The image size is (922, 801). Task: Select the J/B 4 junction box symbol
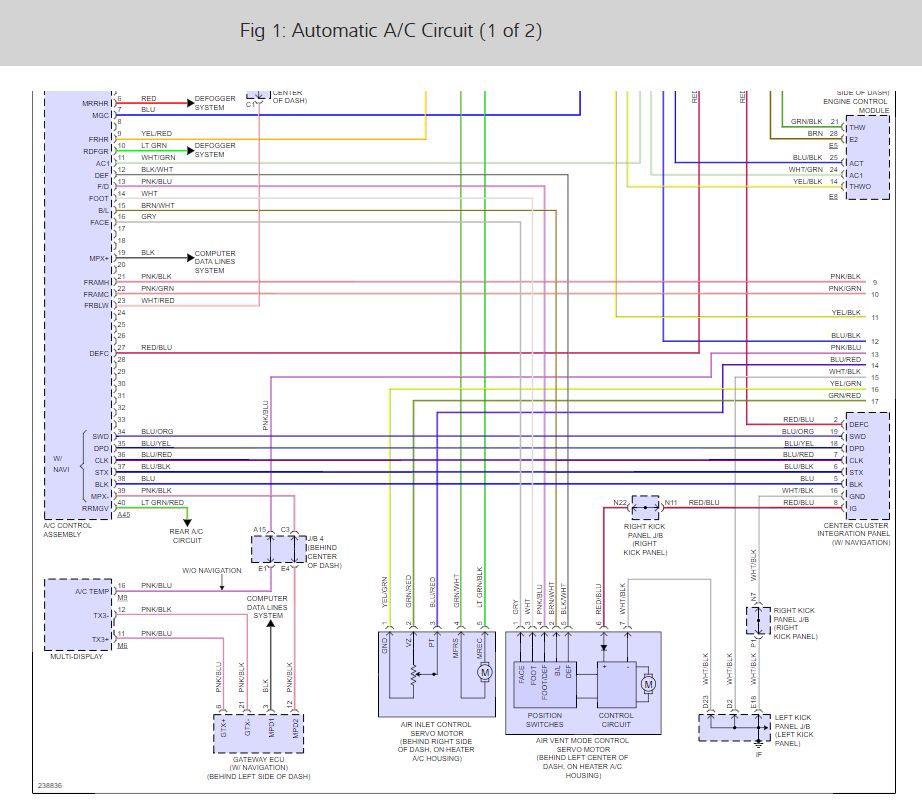coord(279,549)
